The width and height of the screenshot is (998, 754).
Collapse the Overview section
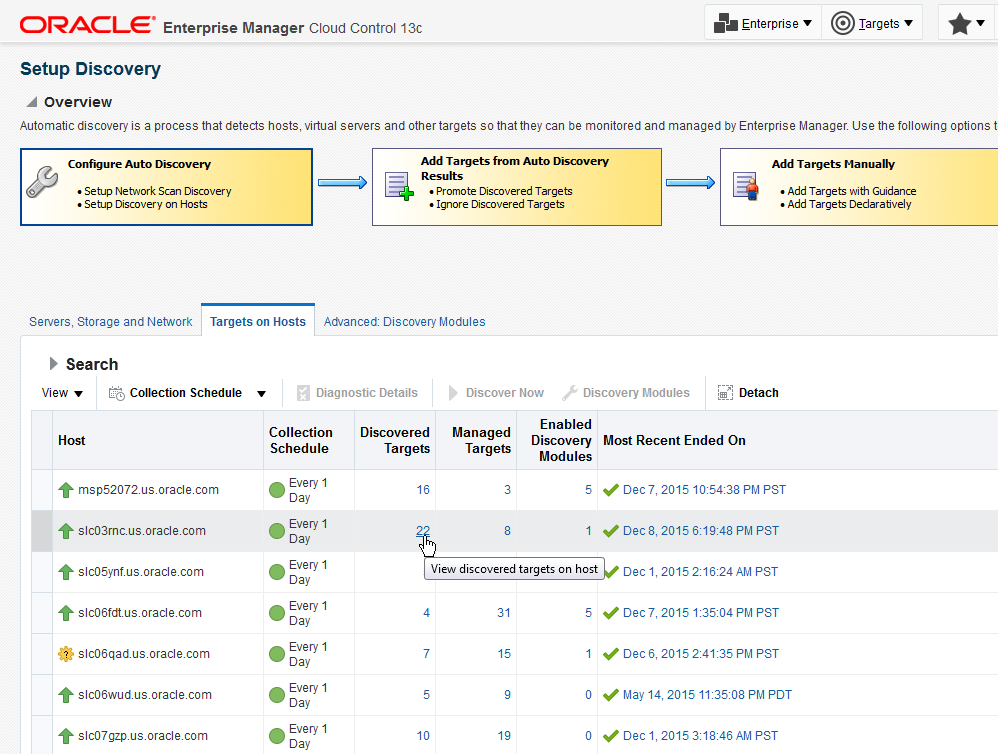point(31,102)
